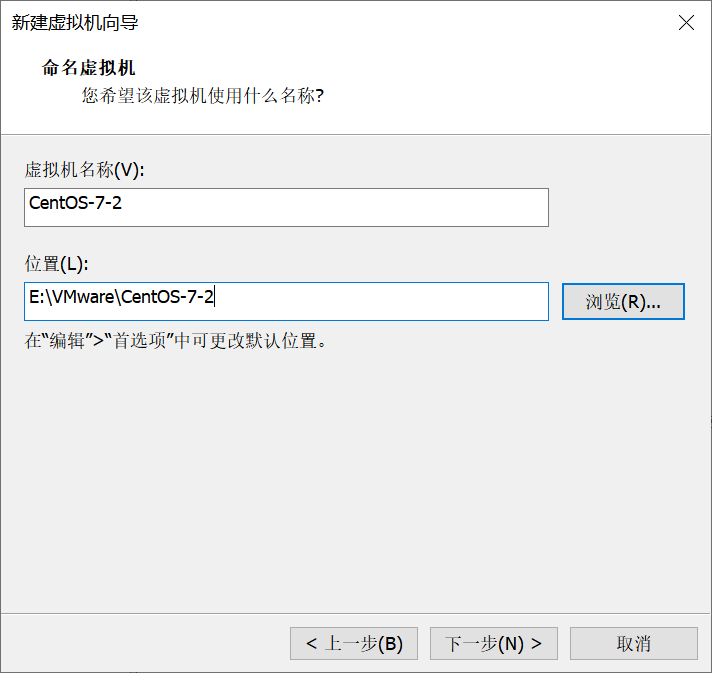
Task: Click the 您希望该虚拟机使用什么名称? subtitle text
Action: tap(202, 96)
